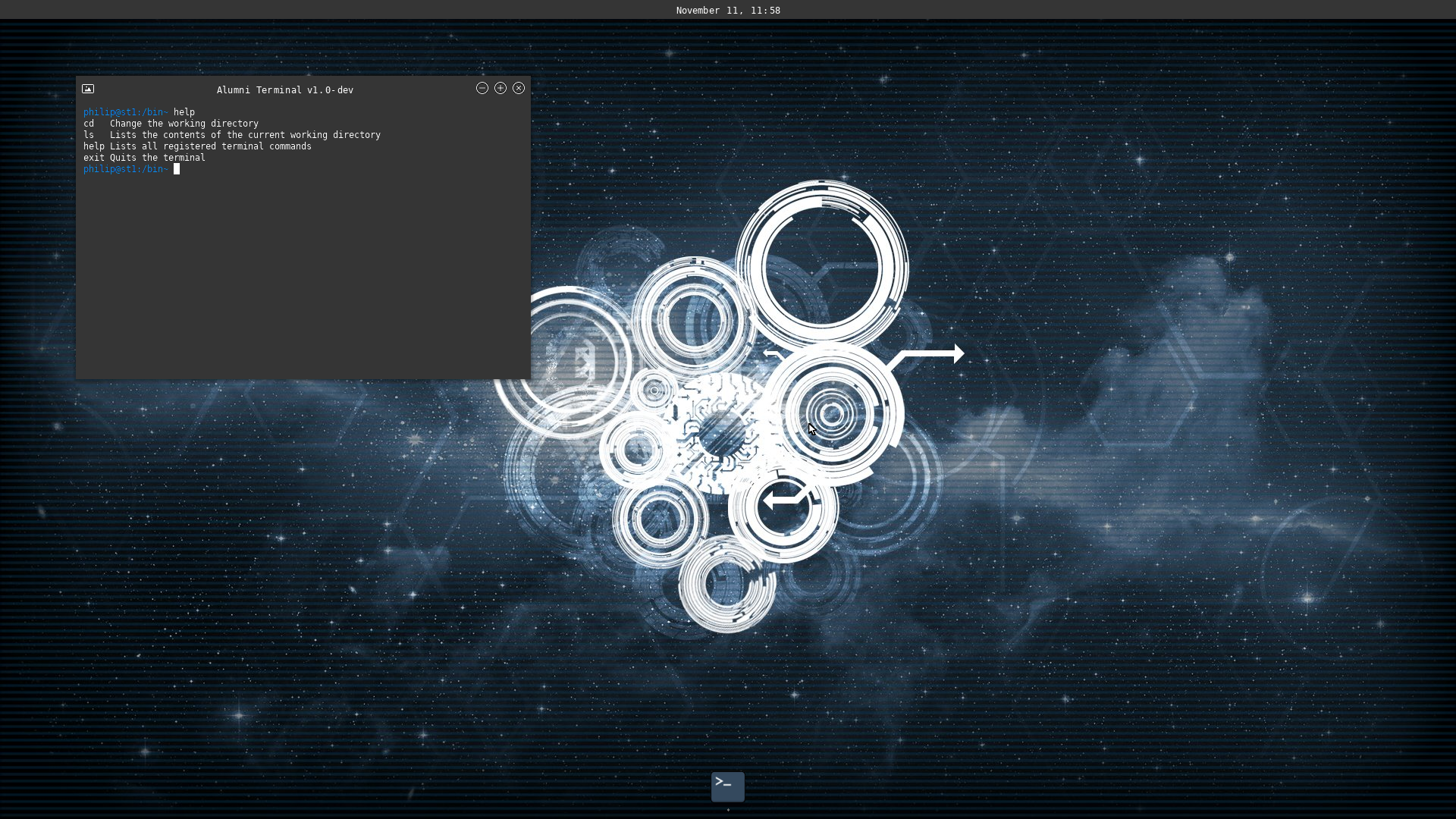The height and width of the screenshot is (819, 1456).
Task: Click the typed "help" command on first line
Action: pos(184,111)
